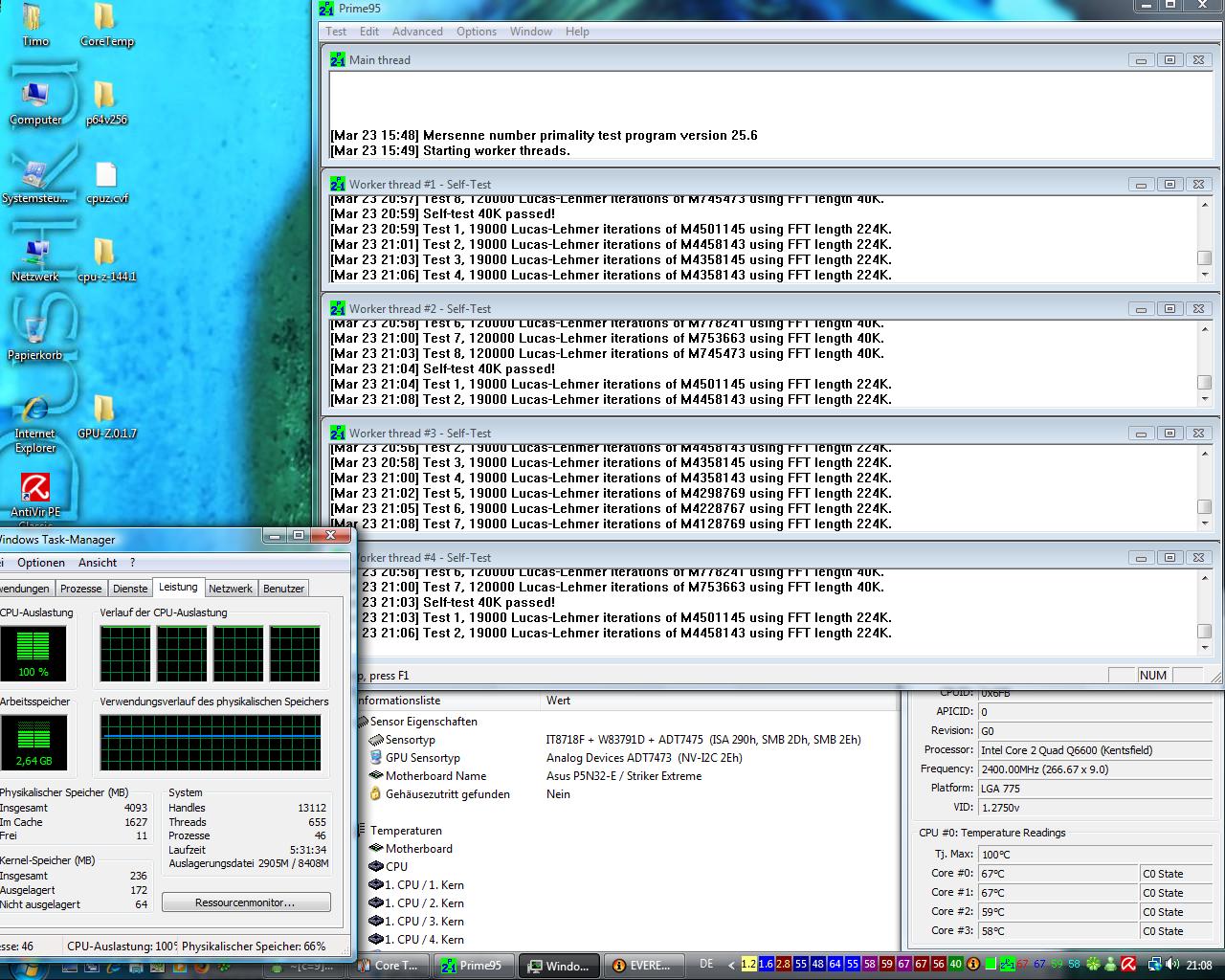
Task: Open the Timo folder on desktop
Action: (x=34, y=24)
